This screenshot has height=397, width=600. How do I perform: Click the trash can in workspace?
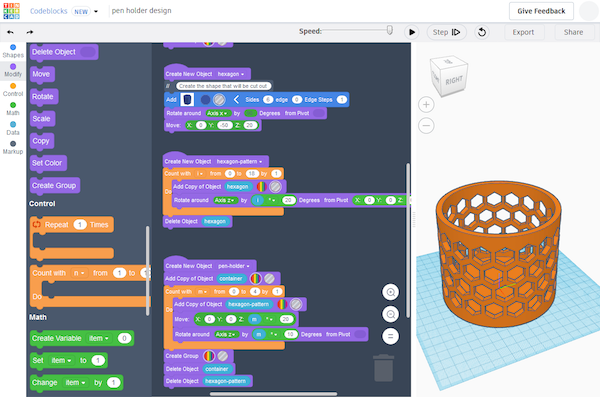pyautogui.click(x=383, y=368)
